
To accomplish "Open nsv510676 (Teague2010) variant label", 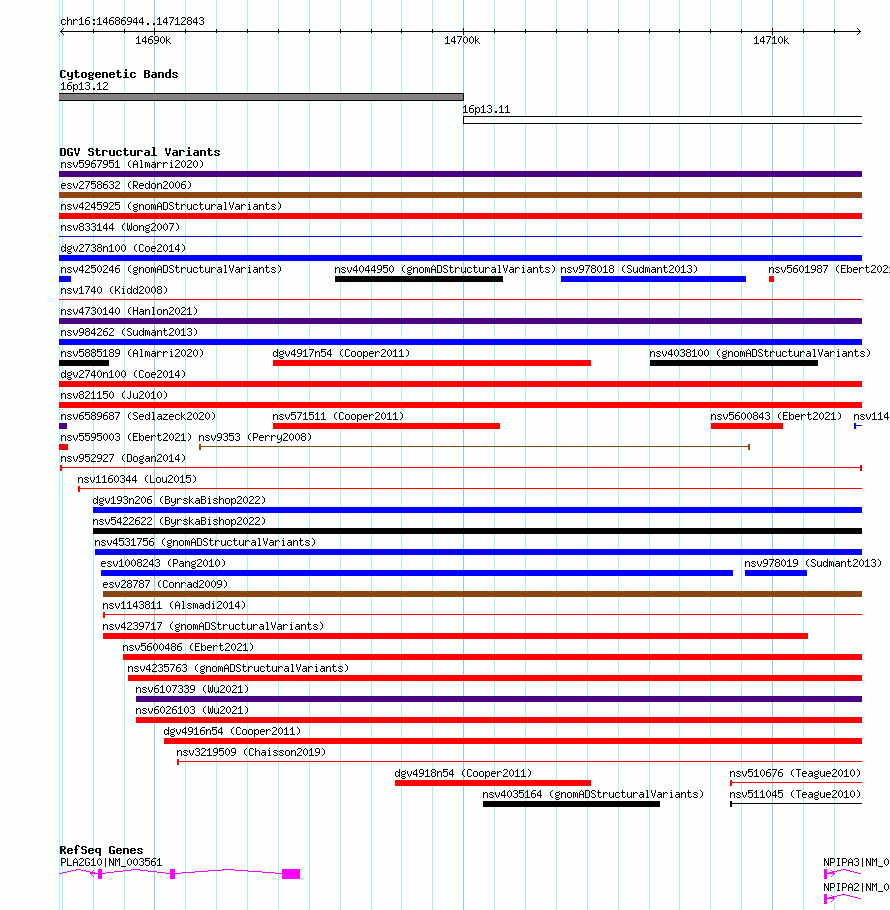I will pyautogui.click(x=795, y=773).
